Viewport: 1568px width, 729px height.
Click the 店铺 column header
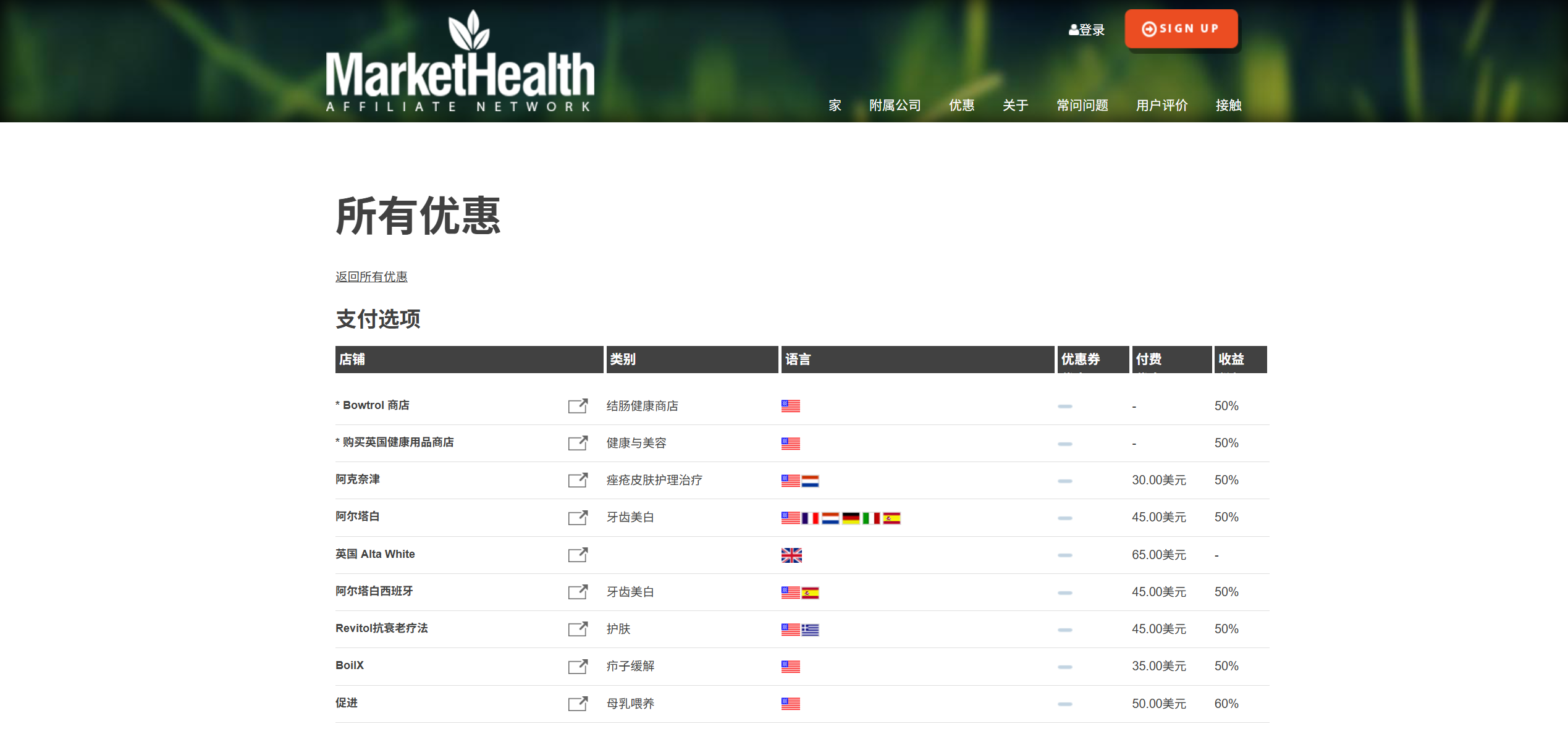click(469, 359)
